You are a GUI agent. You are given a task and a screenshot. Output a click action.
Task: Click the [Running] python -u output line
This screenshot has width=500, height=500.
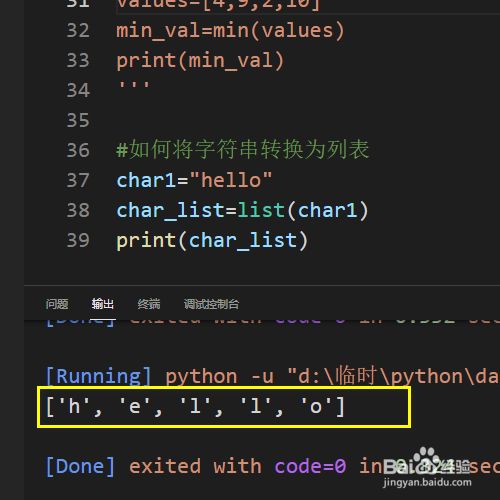pyautogui.click(x=272, y=377)
